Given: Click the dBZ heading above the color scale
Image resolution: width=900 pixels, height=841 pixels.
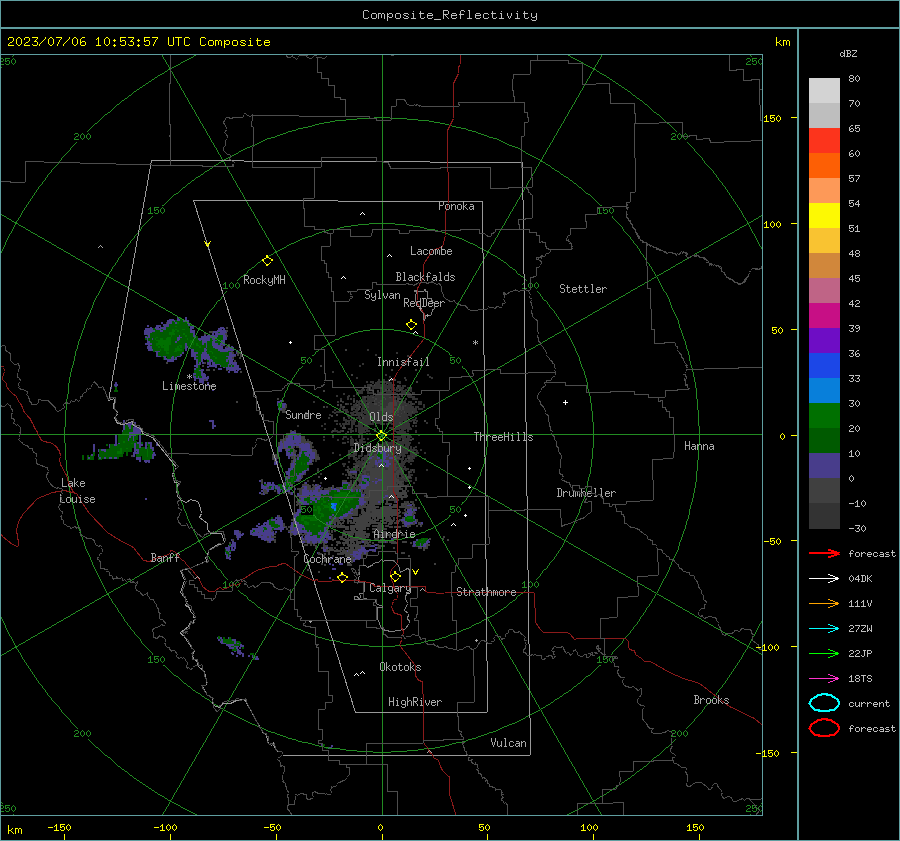Looking at the screenshot, I should (x=848, y=53).
